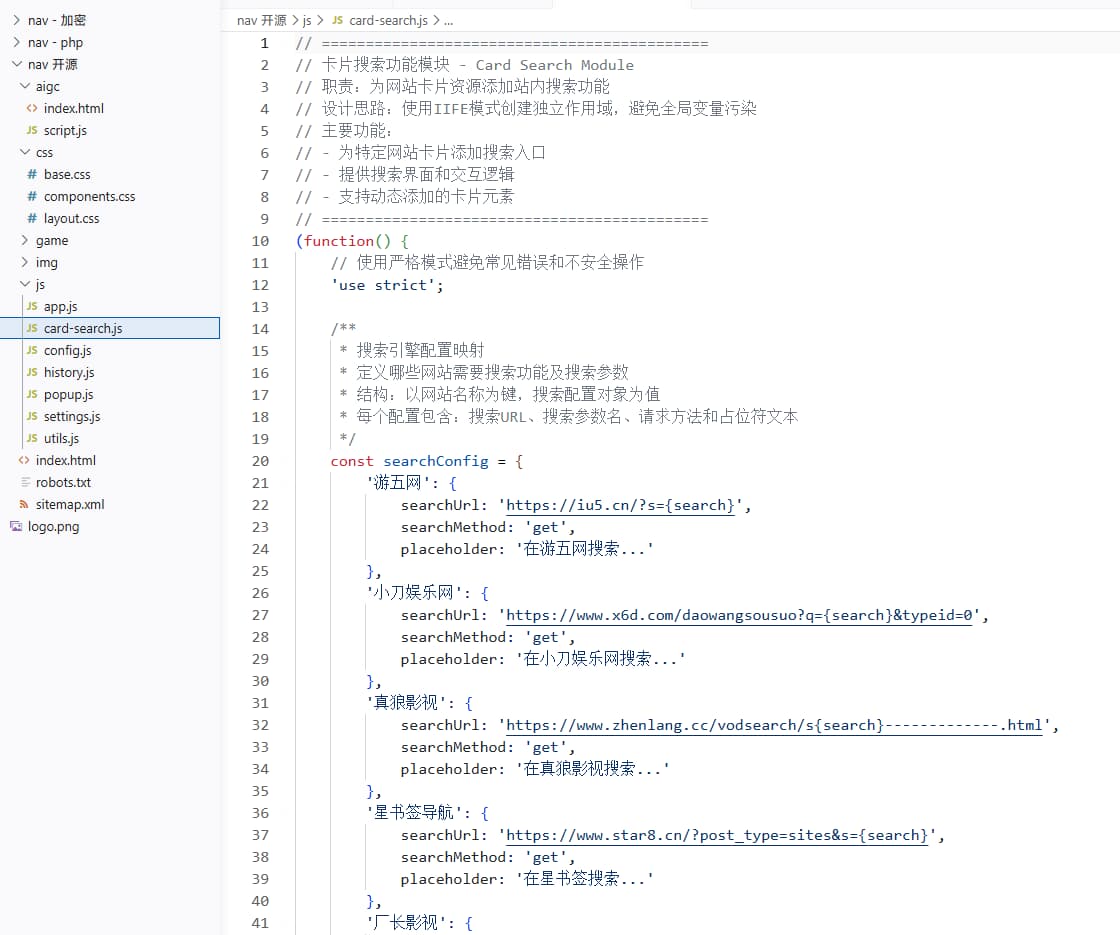Image resolution: width=1120 pixels, height=935 pixels.
Task: Click the 'use strict' string on line 12
Action: 383,285
